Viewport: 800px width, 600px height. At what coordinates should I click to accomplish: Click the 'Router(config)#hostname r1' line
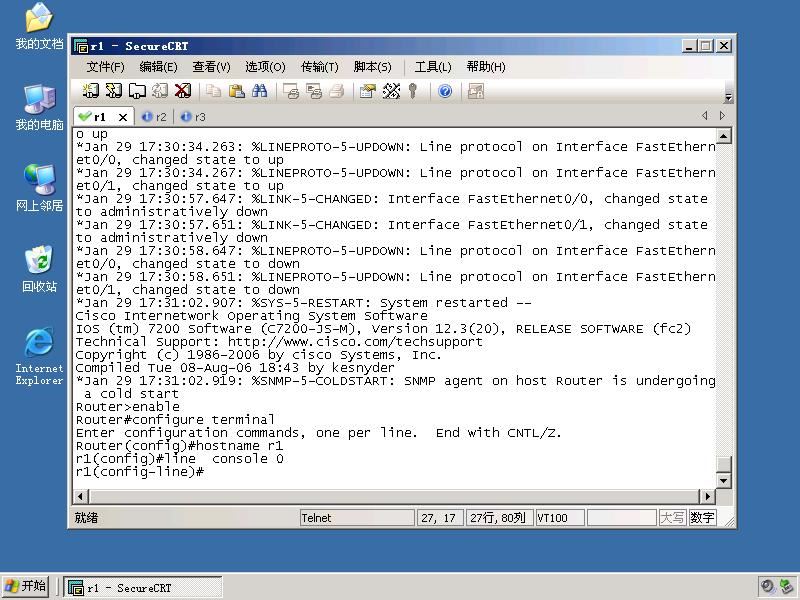[x=179, y=446]
